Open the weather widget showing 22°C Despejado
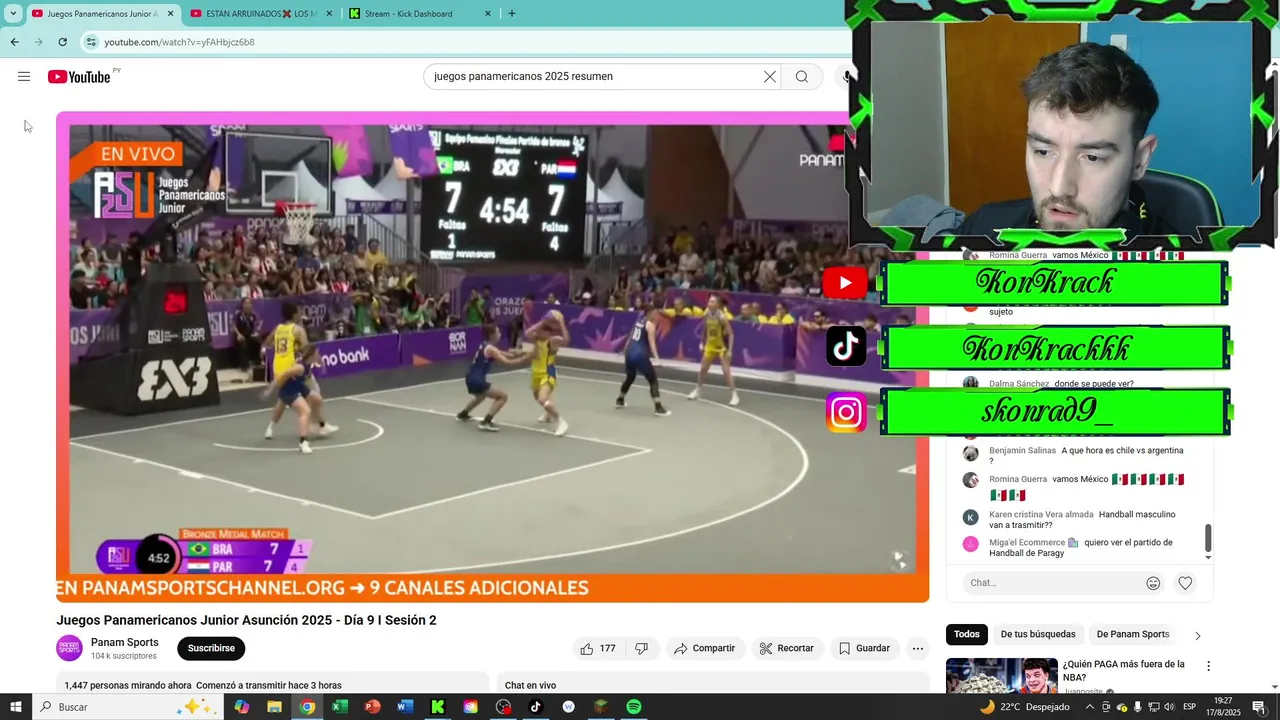Viewport: 1280px width, 720px height. point(1024,707)
